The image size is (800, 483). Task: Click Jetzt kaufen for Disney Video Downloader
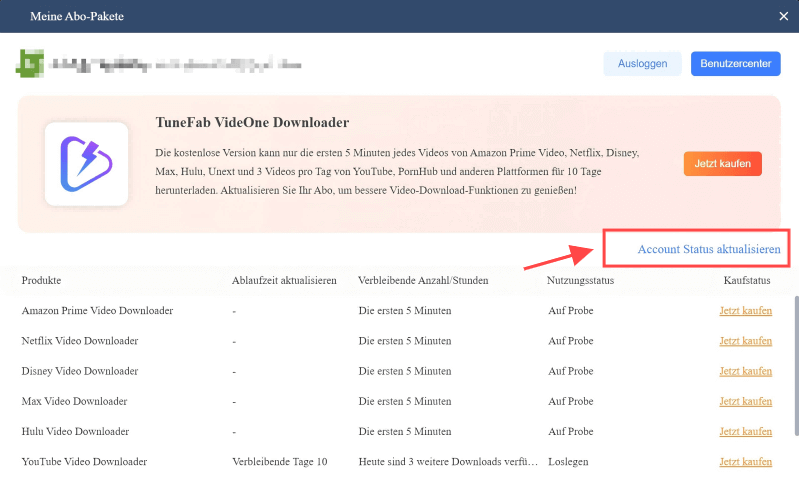(x=745, y=371)
